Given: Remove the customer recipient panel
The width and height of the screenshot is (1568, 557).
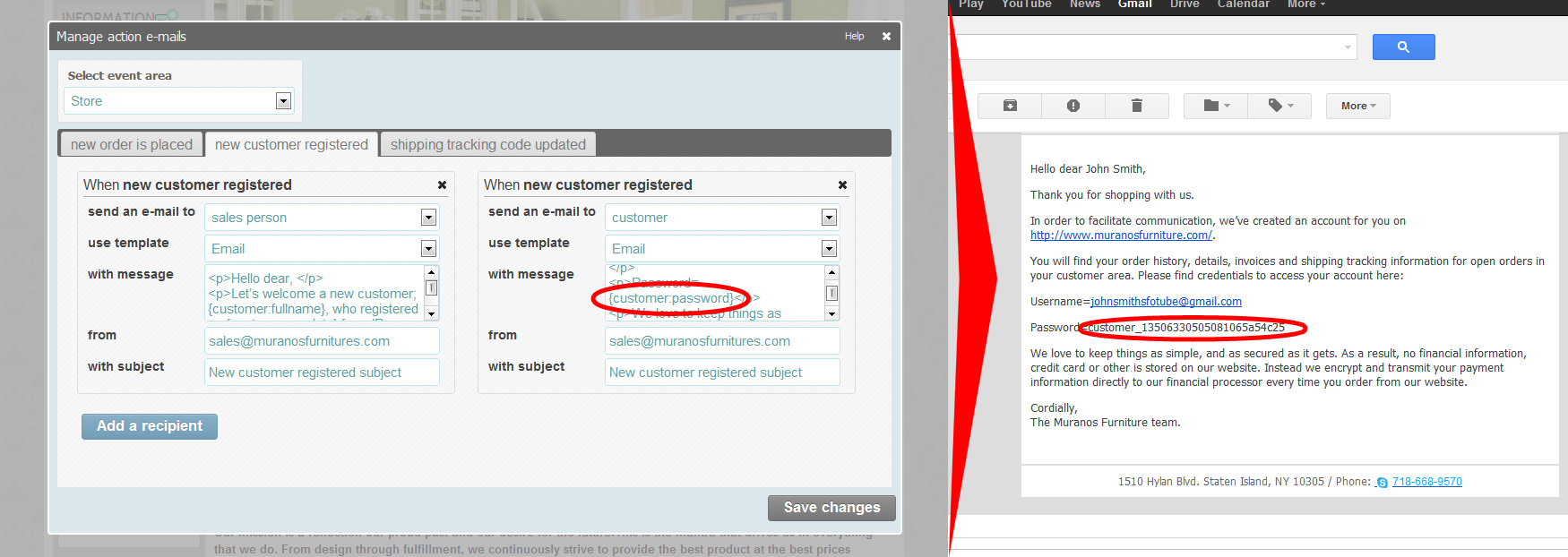Looking at the screenshot, I should (x=842, y=184).
